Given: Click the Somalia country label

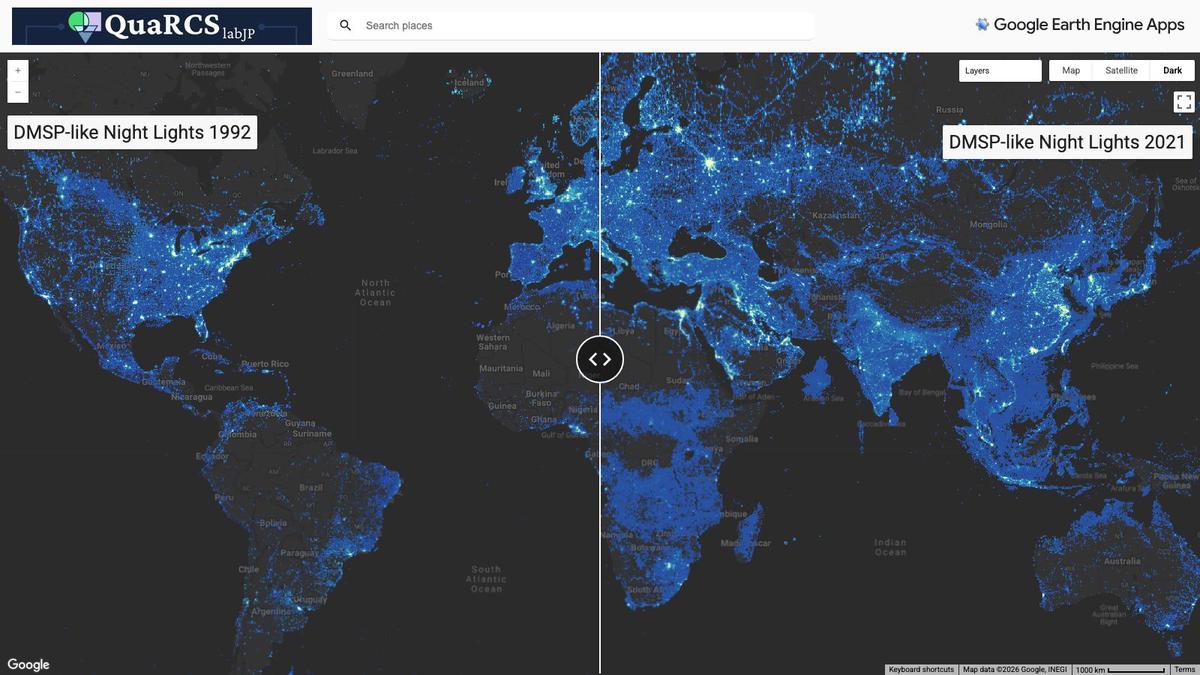Looking at the screenshot, I should click(742, 439).
